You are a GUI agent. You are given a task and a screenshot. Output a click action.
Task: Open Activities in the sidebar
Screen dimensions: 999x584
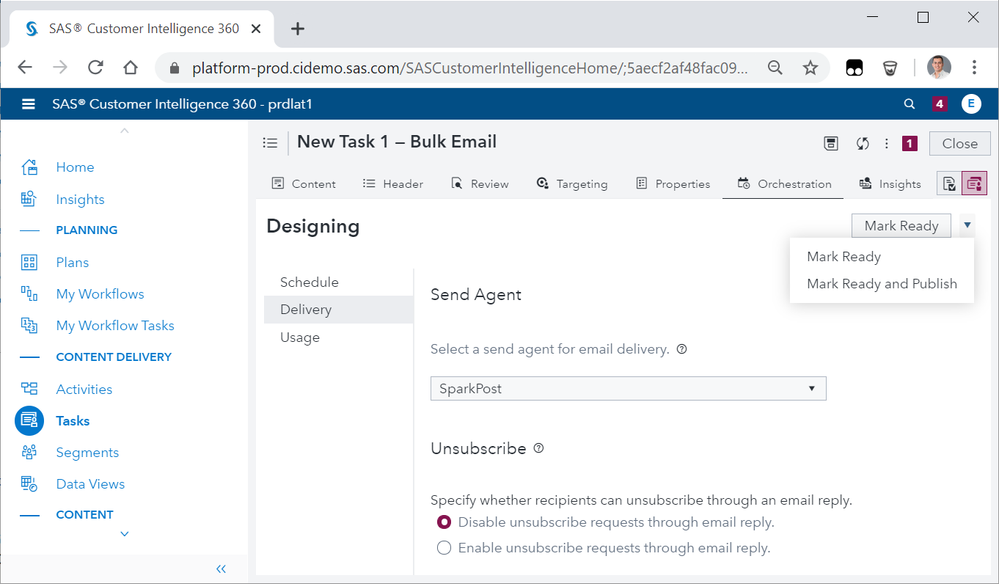click(x=84, y=389)
